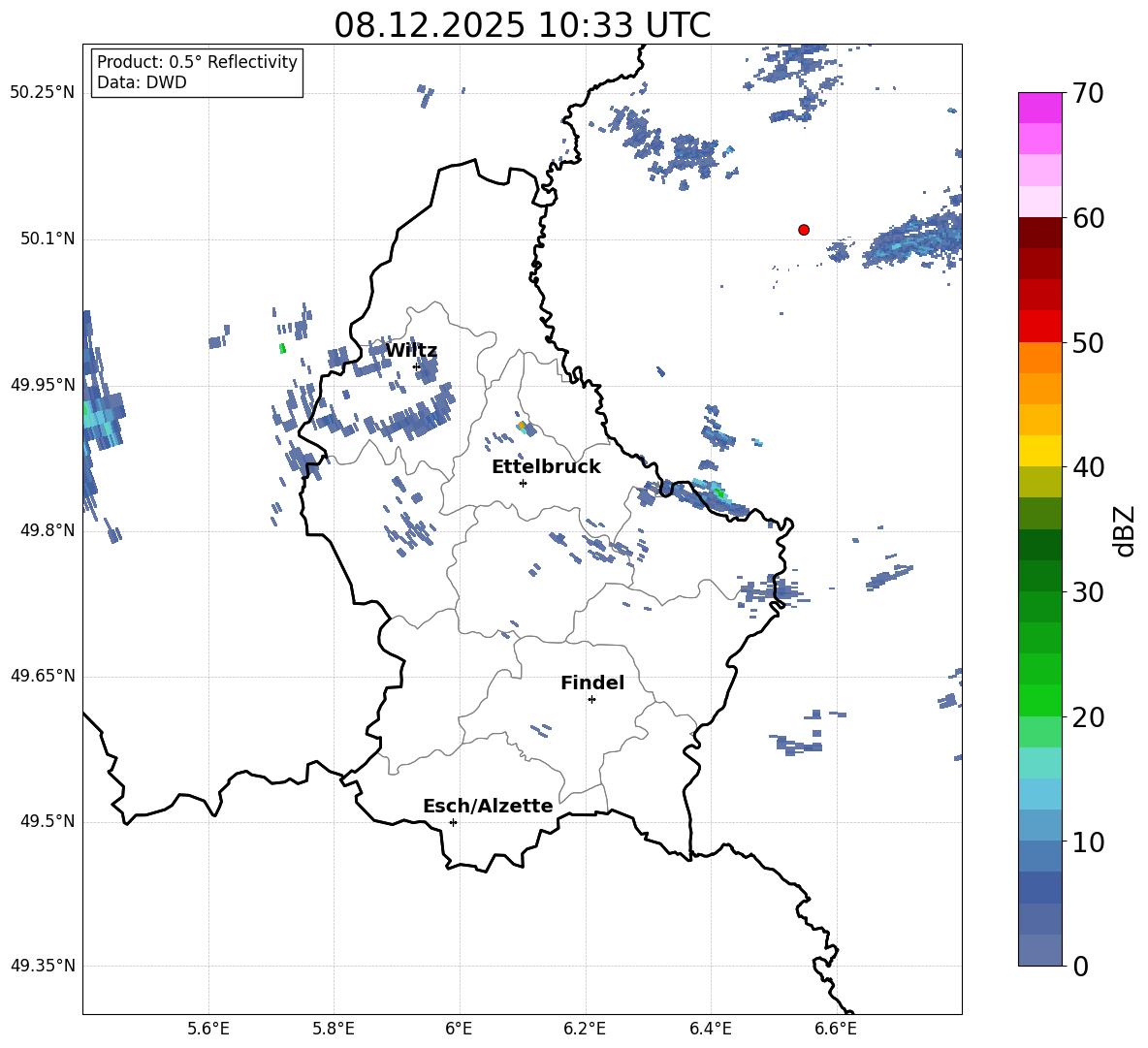Click the yellow colorbar segment above 40

(x=1040, y=451)
